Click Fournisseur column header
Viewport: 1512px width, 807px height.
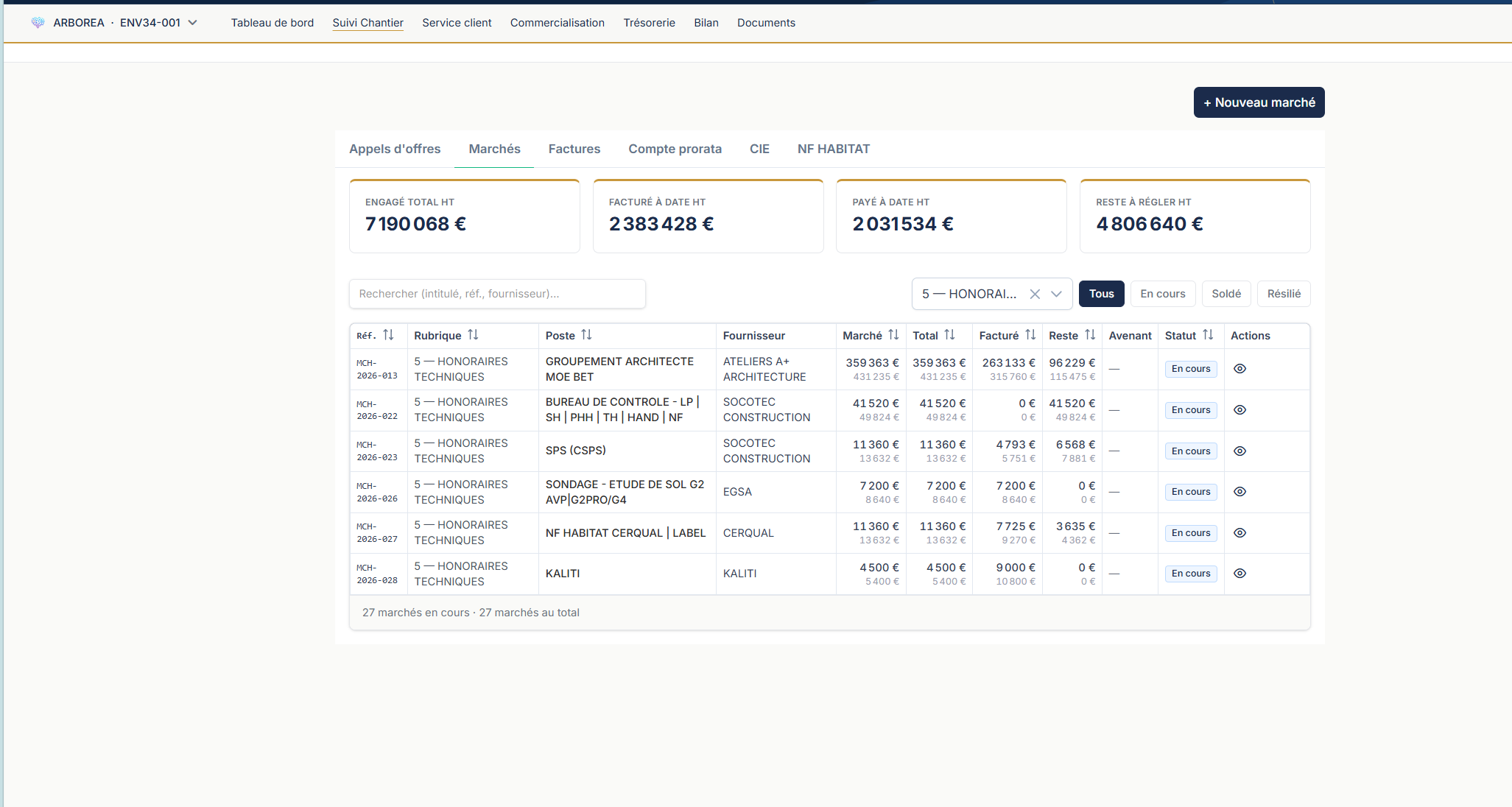754,336
